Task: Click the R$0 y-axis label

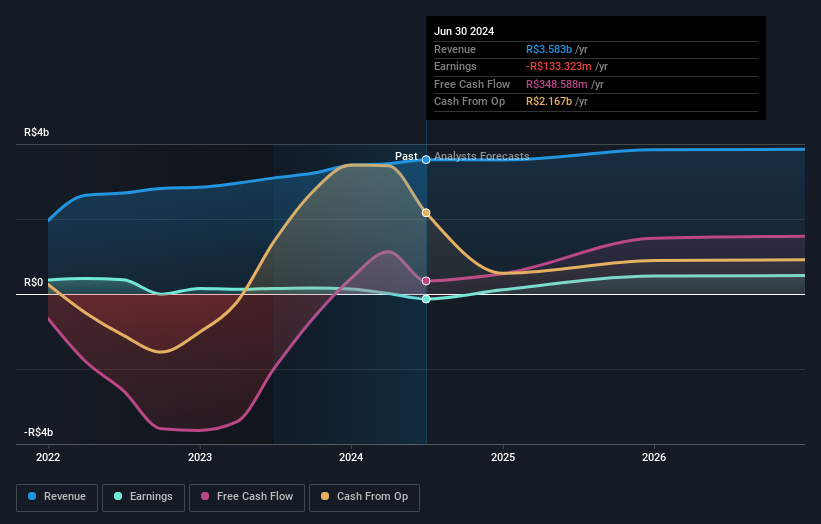Action: pos(34,283)
